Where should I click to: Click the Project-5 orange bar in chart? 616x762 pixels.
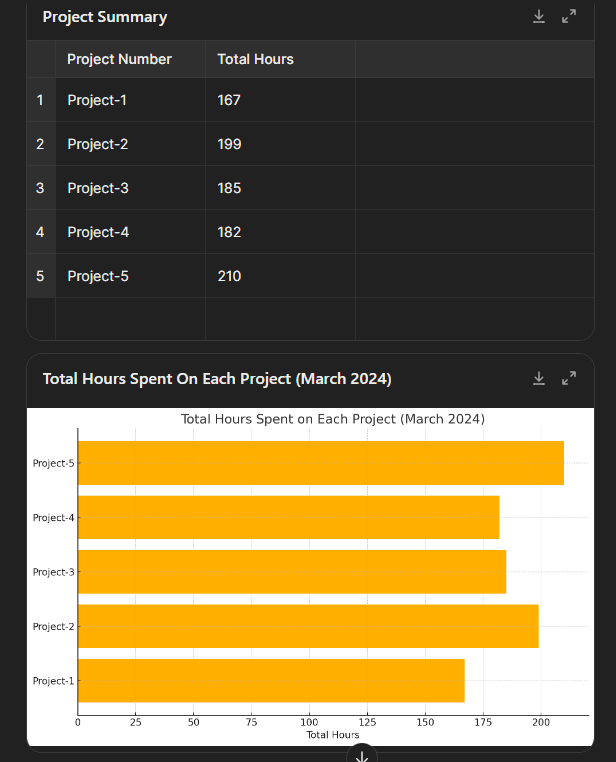321,463
